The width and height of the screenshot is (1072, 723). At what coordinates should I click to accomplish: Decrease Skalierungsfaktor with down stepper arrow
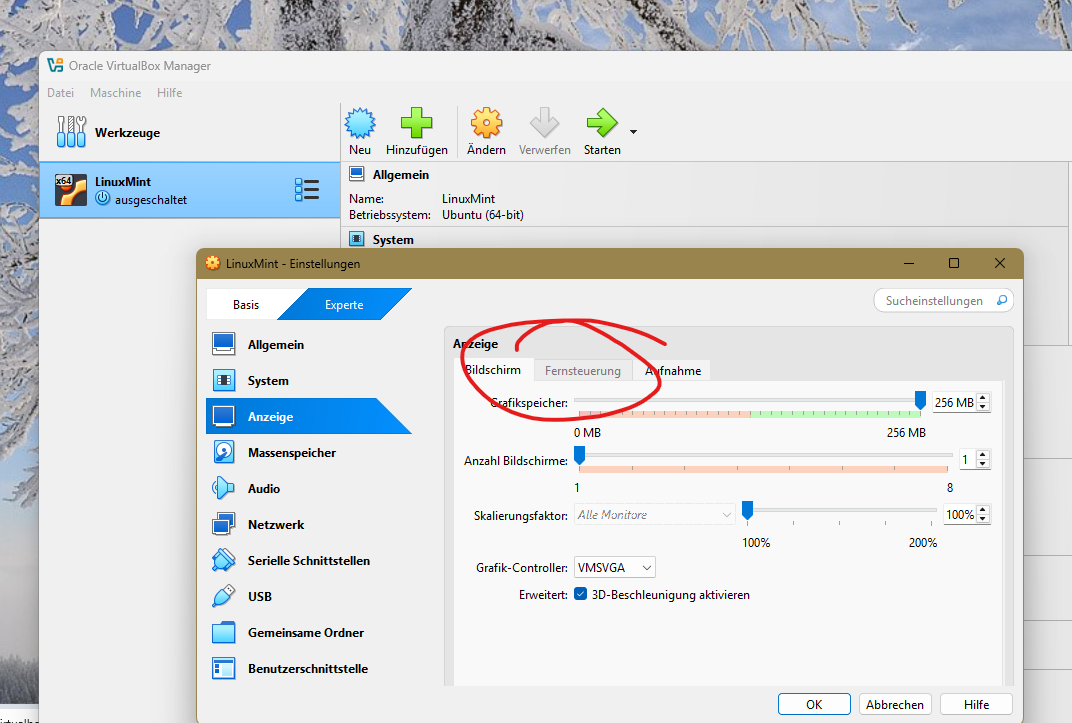pyautogui.click(x=983, y=519)
